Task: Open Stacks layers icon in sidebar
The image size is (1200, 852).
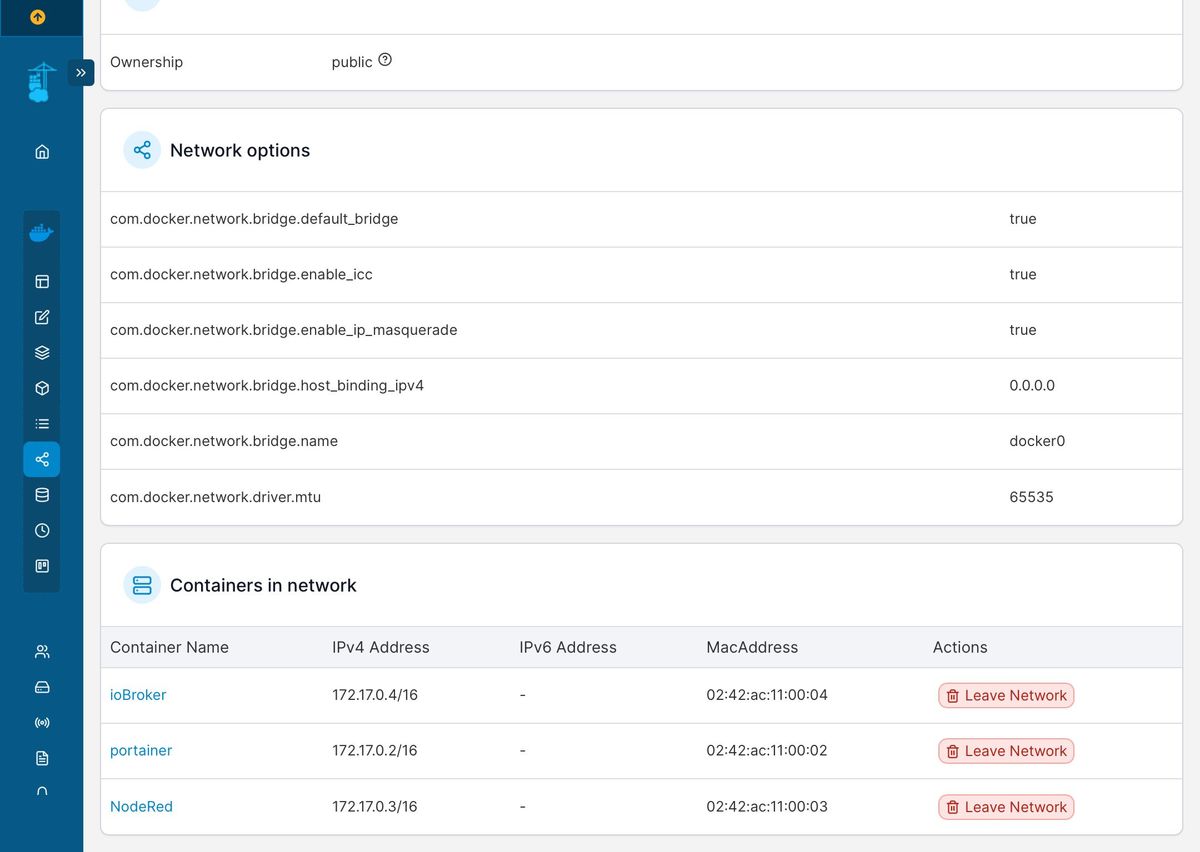Action: tap(42, 353)
